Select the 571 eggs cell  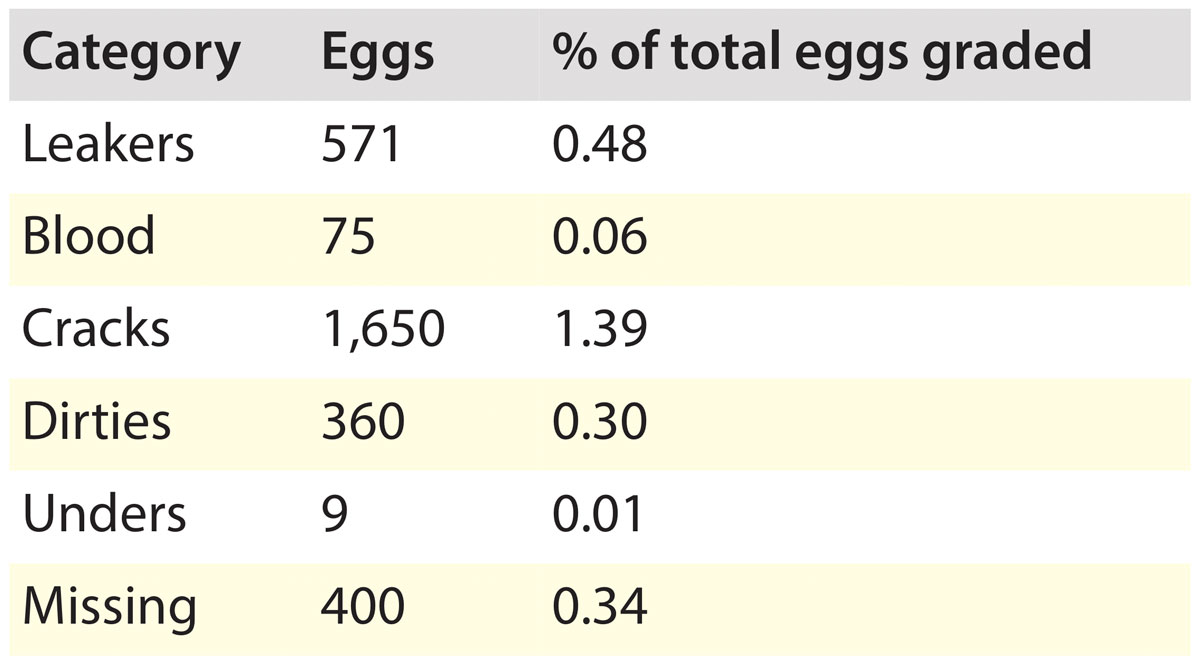(x=361, y=144)
